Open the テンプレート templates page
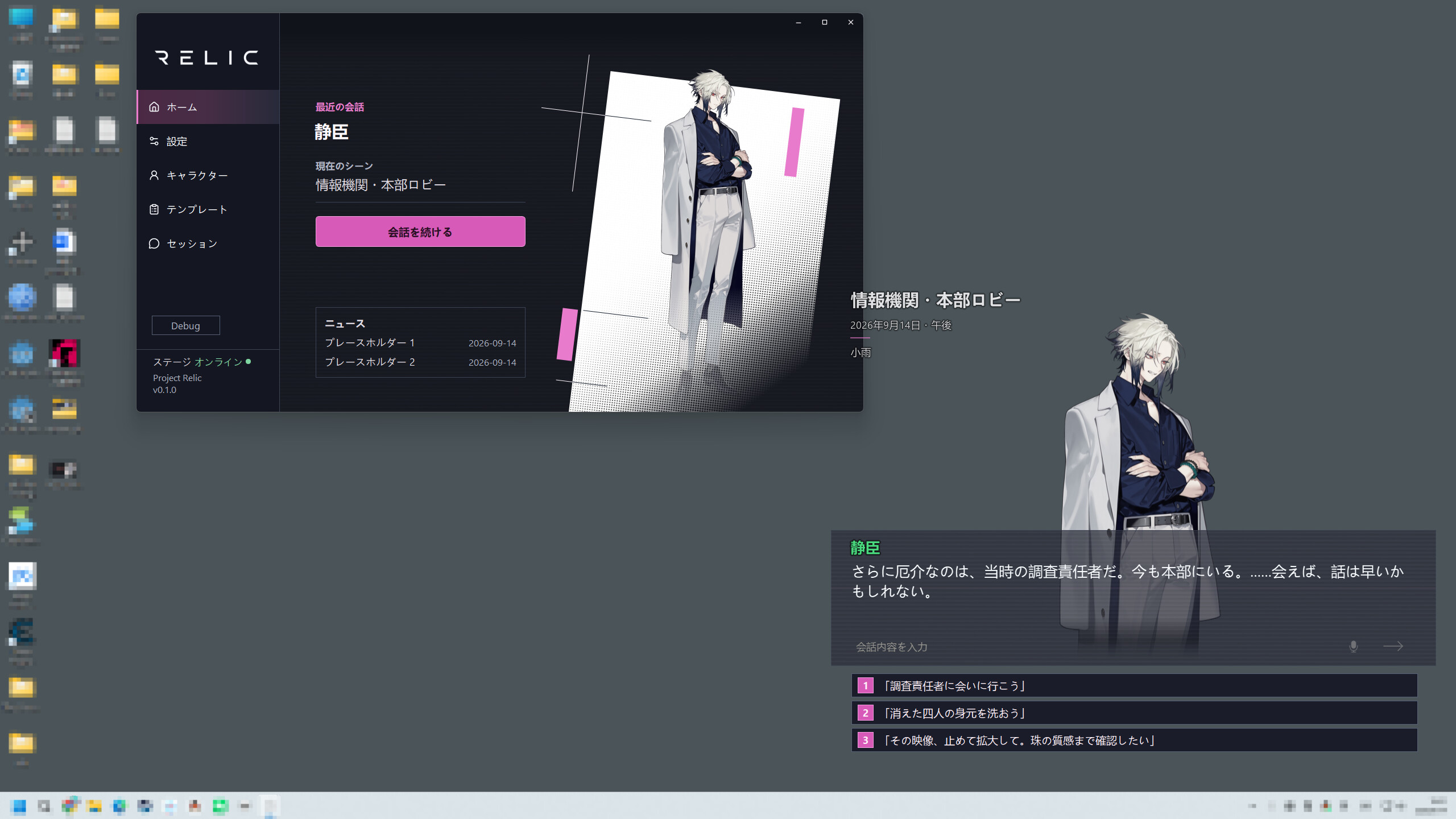This screenshot has width=1456, height=819. click(208, 209)
